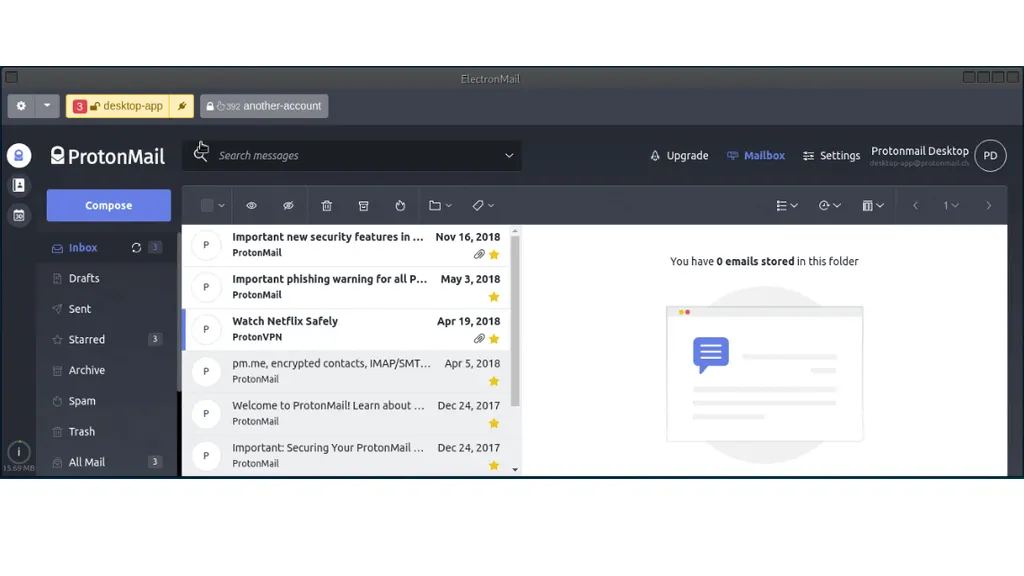Expand advanced search options chevron
The height and width of the screenshot is (576, 1024).
click(x=509, y=155)
